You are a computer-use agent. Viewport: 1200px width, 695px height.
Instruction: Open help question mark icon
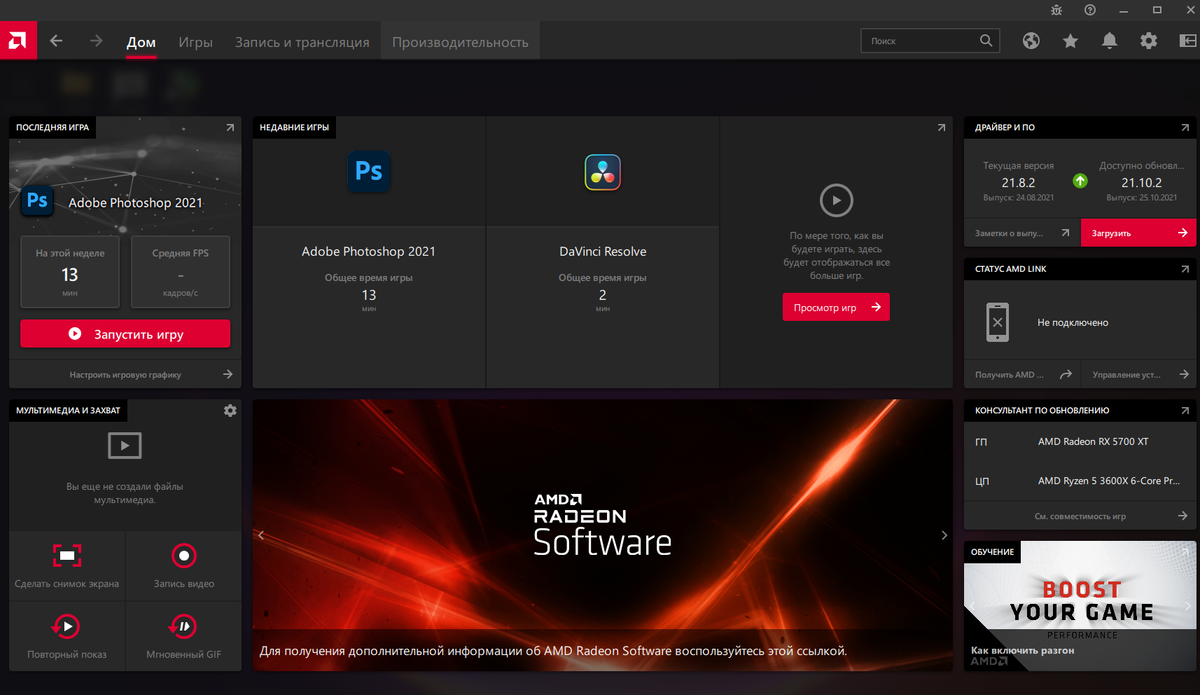point(1090,9)
